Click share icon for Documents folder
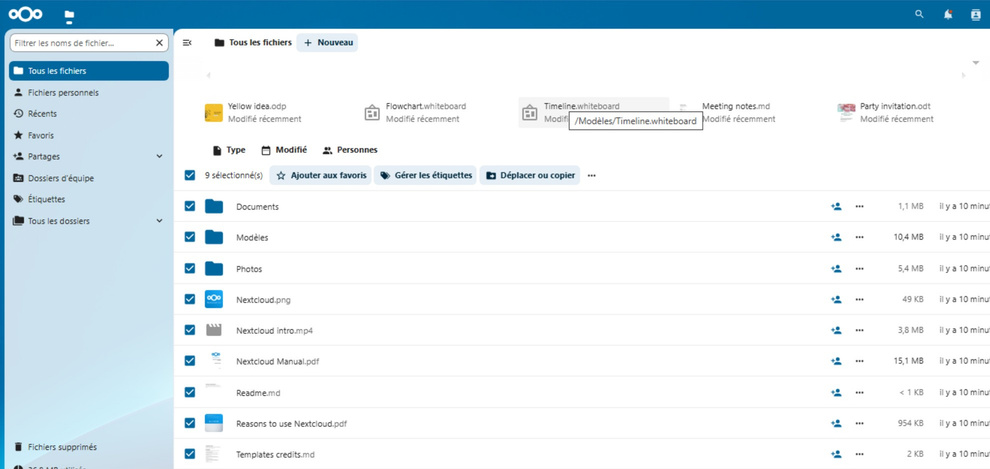Image resolution: width=990 pixels, height=469 pixels. click(837, 206)
